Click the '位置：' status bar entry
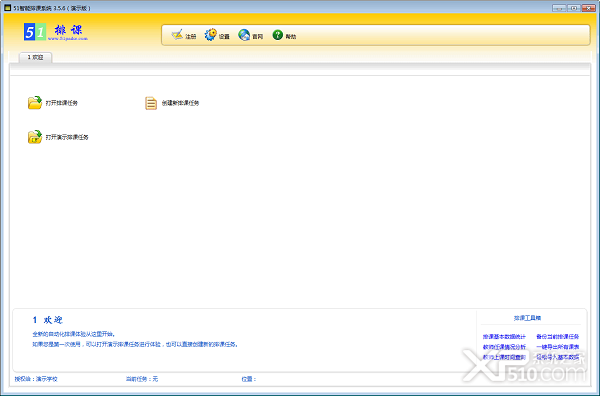This screenshot has width=600, height=396. [249, 379]
